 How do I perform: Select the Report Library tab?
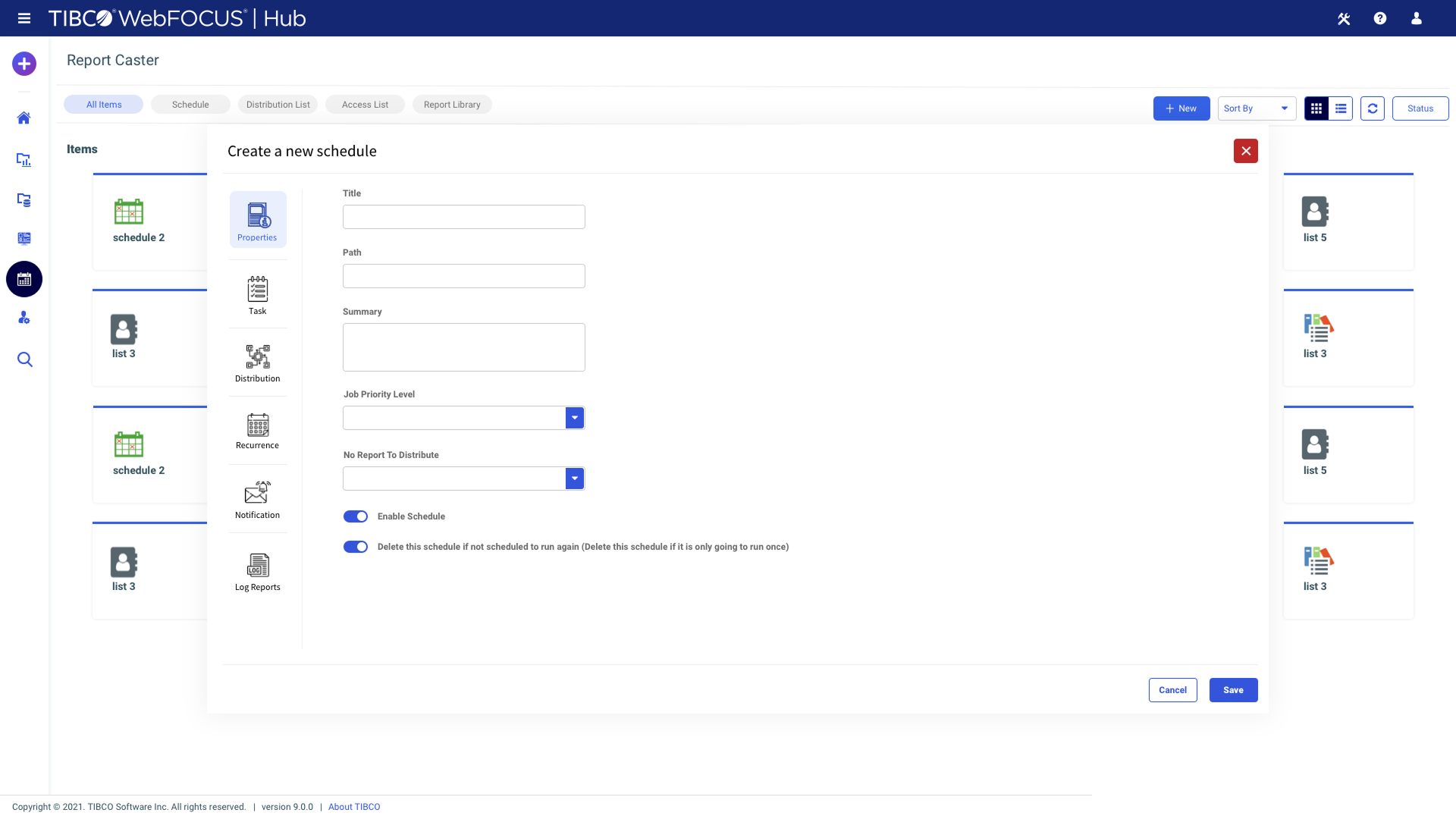452,105
